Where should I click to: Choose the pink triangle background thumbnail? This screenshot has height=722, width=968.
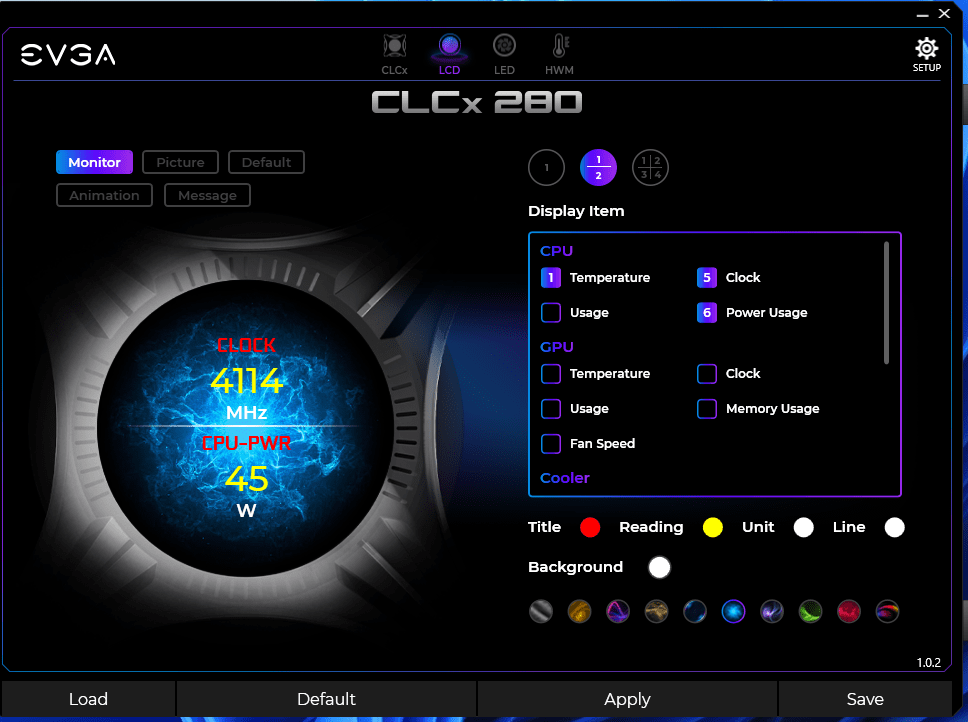pos(618,612)
